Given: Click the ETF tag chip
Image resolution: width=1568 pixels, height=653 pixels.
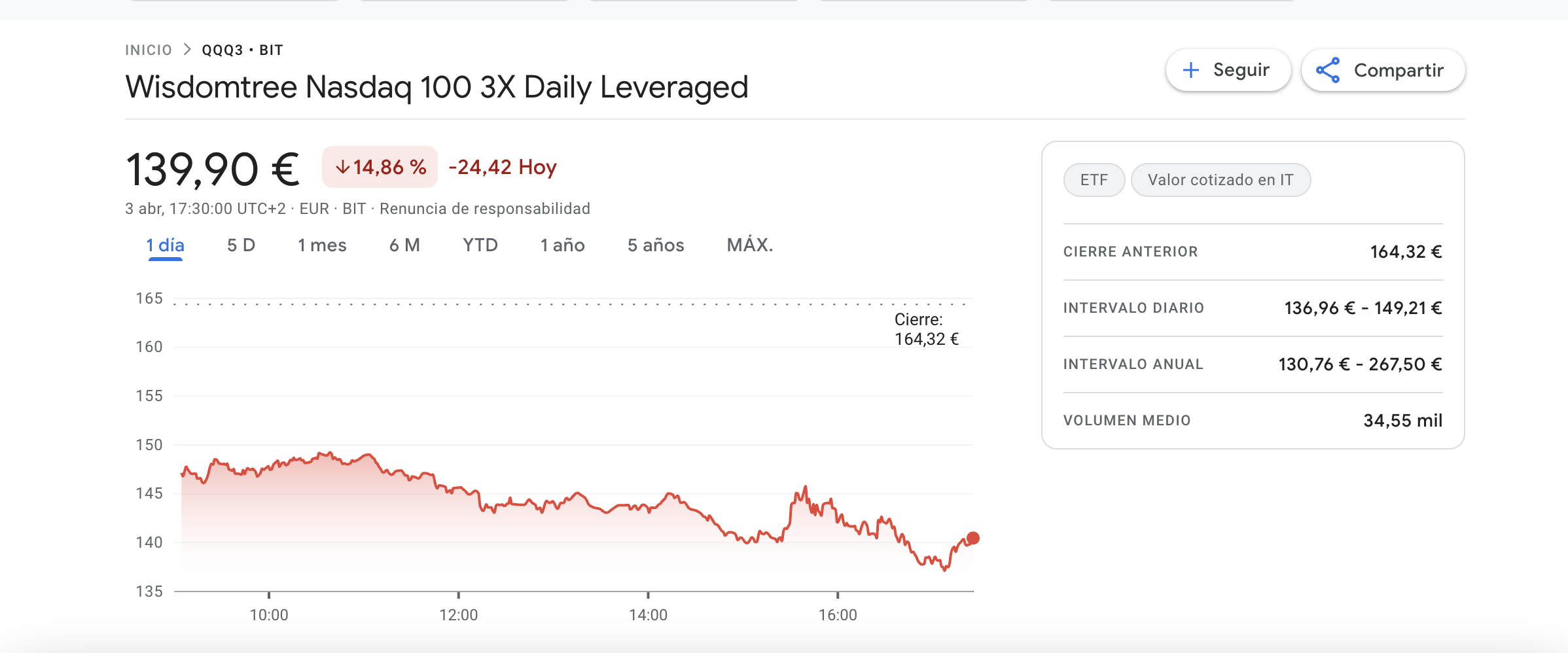Looking at the screenshot, I should (x=1094, y=180).
